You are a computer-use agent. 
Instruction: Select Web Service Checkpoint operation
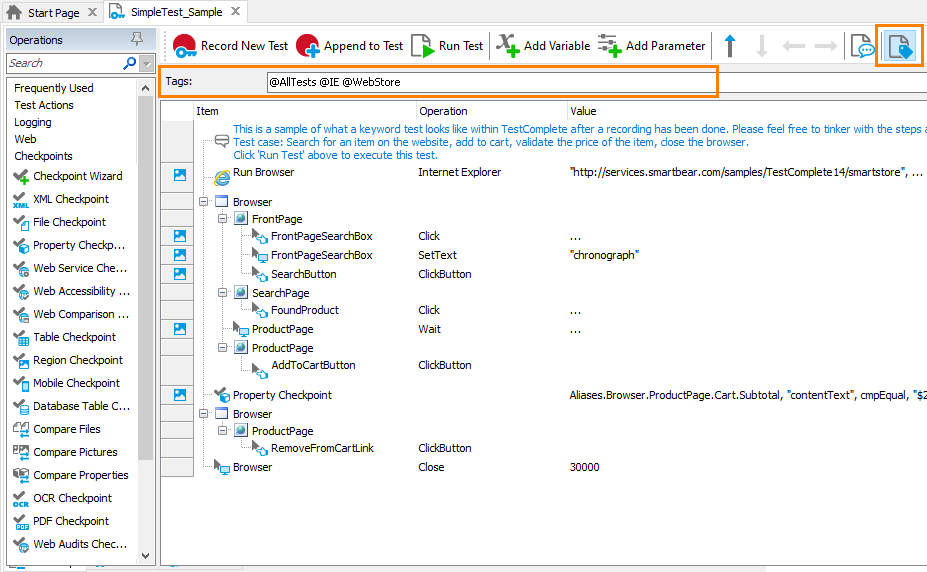(70, 268)
